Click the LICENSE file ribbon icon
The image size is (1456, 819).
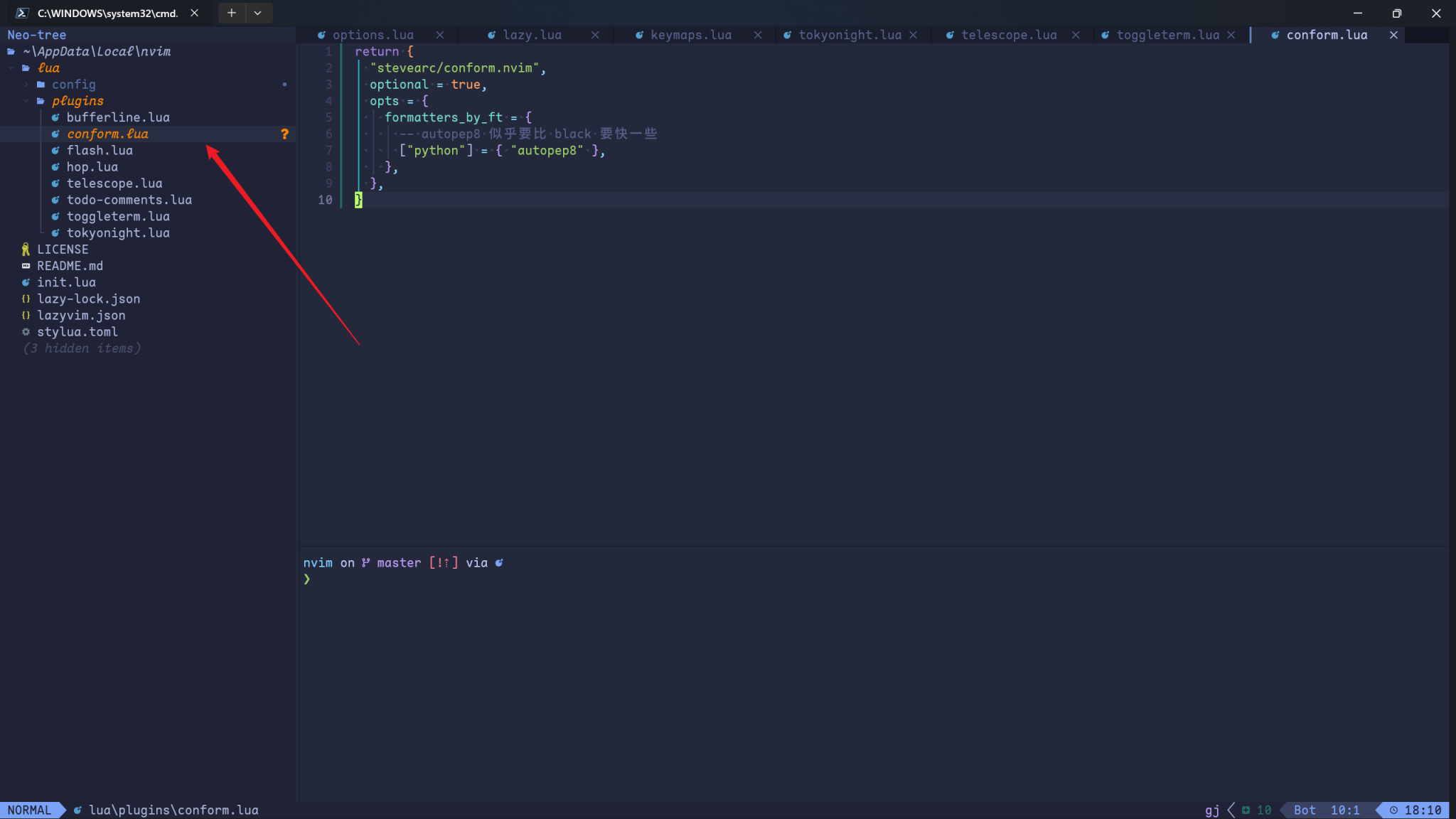point(26,250)
